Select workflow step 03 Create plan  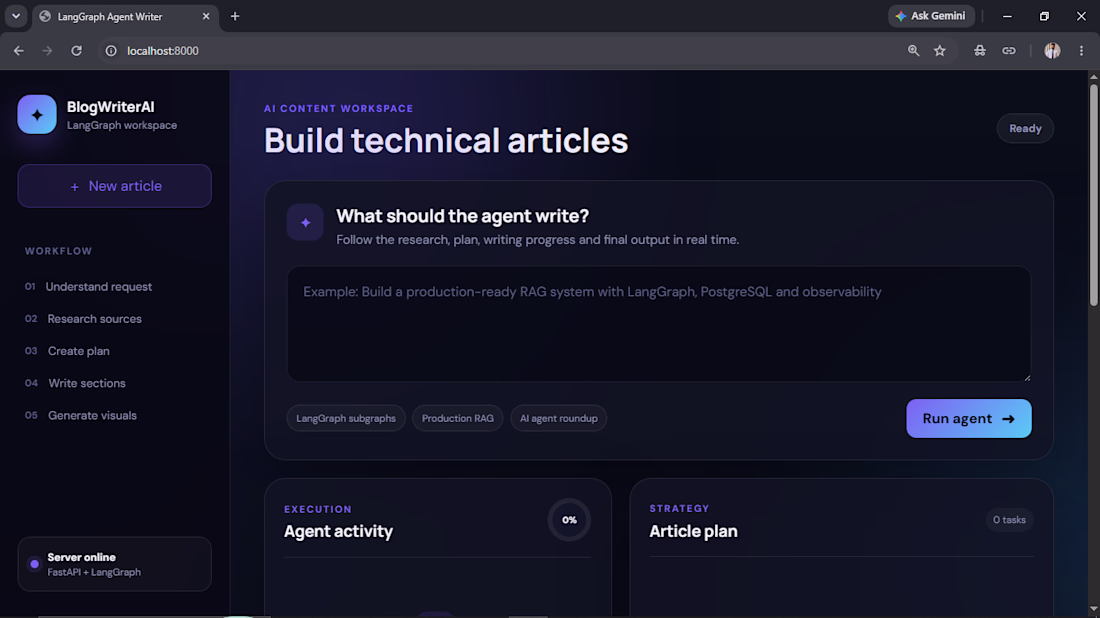pos(67,351)
